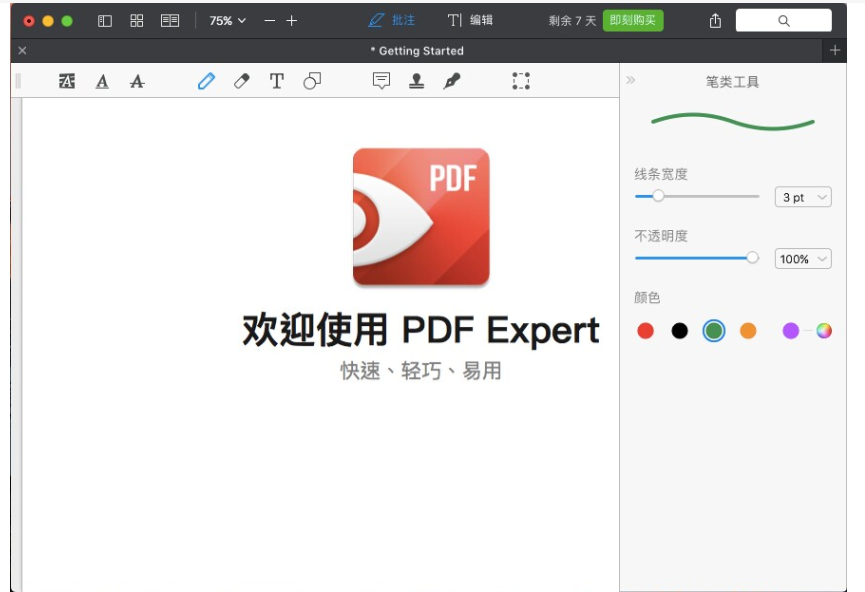Adjust the 不透明度 opacity slider
Viewport: 865px width, 592px height.
pyautogui.click(x=697, y=258)
